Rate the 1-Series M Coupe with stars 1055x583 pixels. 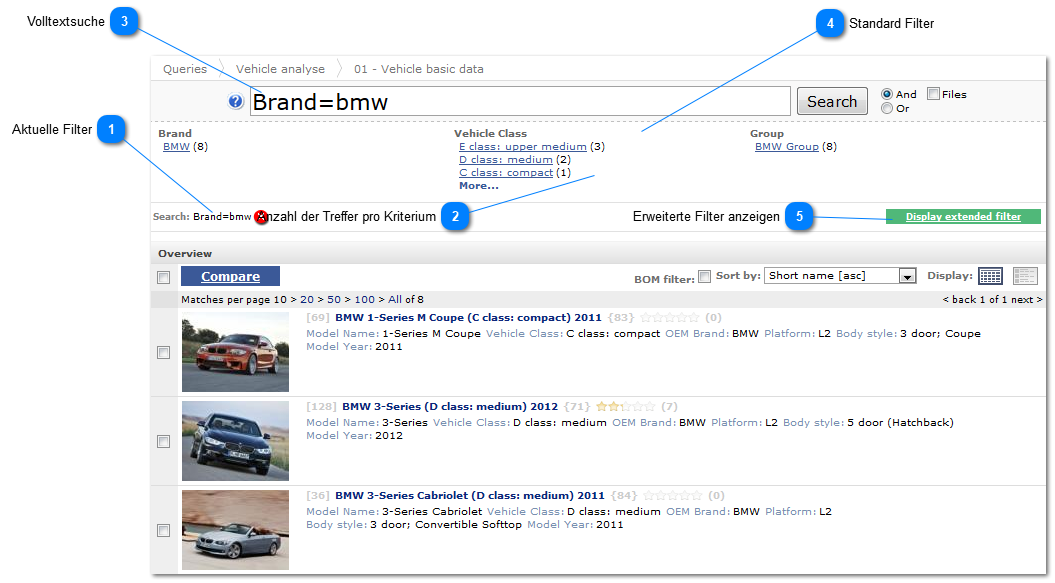click(669, 318)
